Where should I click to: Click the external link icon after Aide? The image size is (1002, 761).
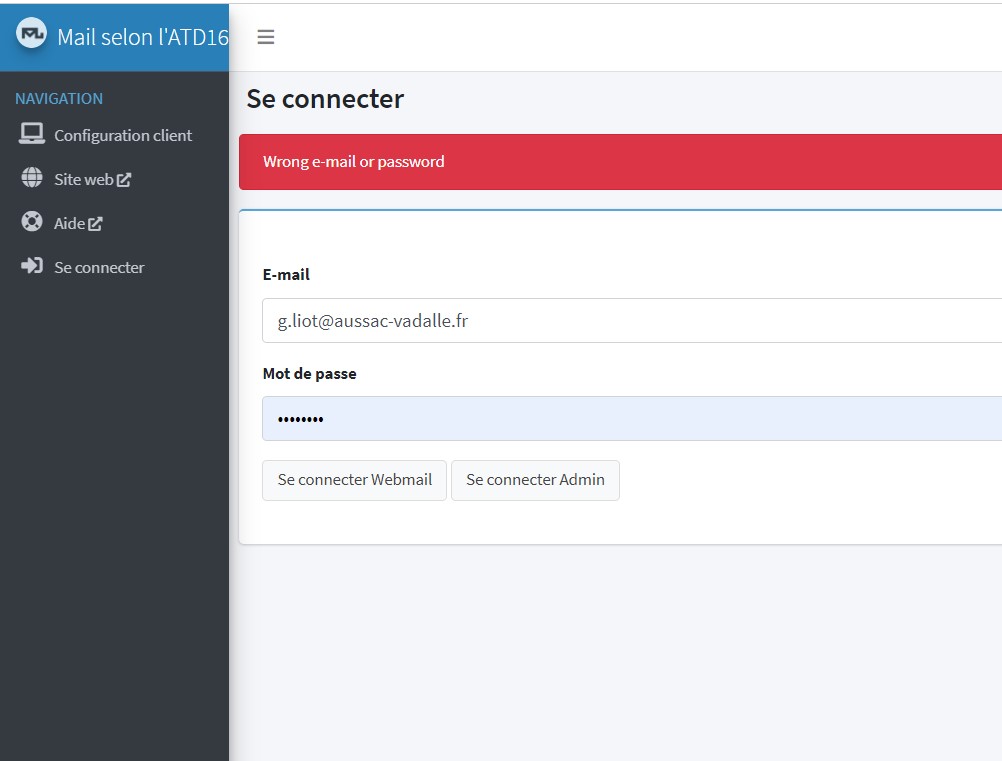[x=95, y=224]
